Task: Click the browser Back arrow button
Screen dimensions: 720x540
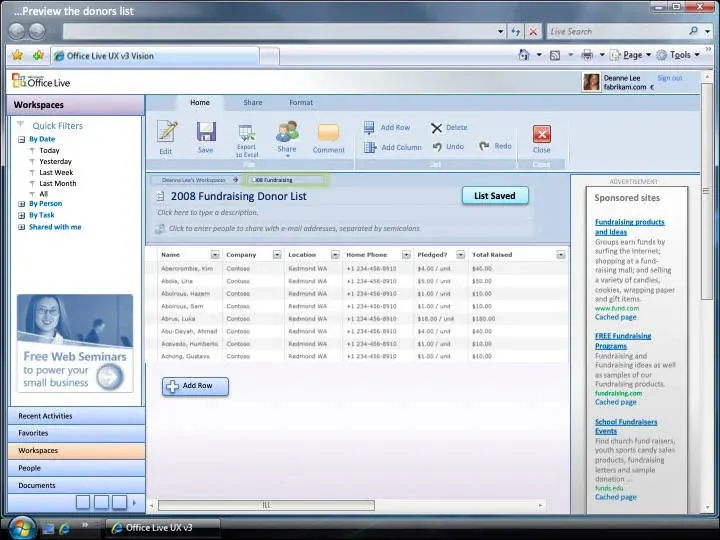Action: click(17, 31)
